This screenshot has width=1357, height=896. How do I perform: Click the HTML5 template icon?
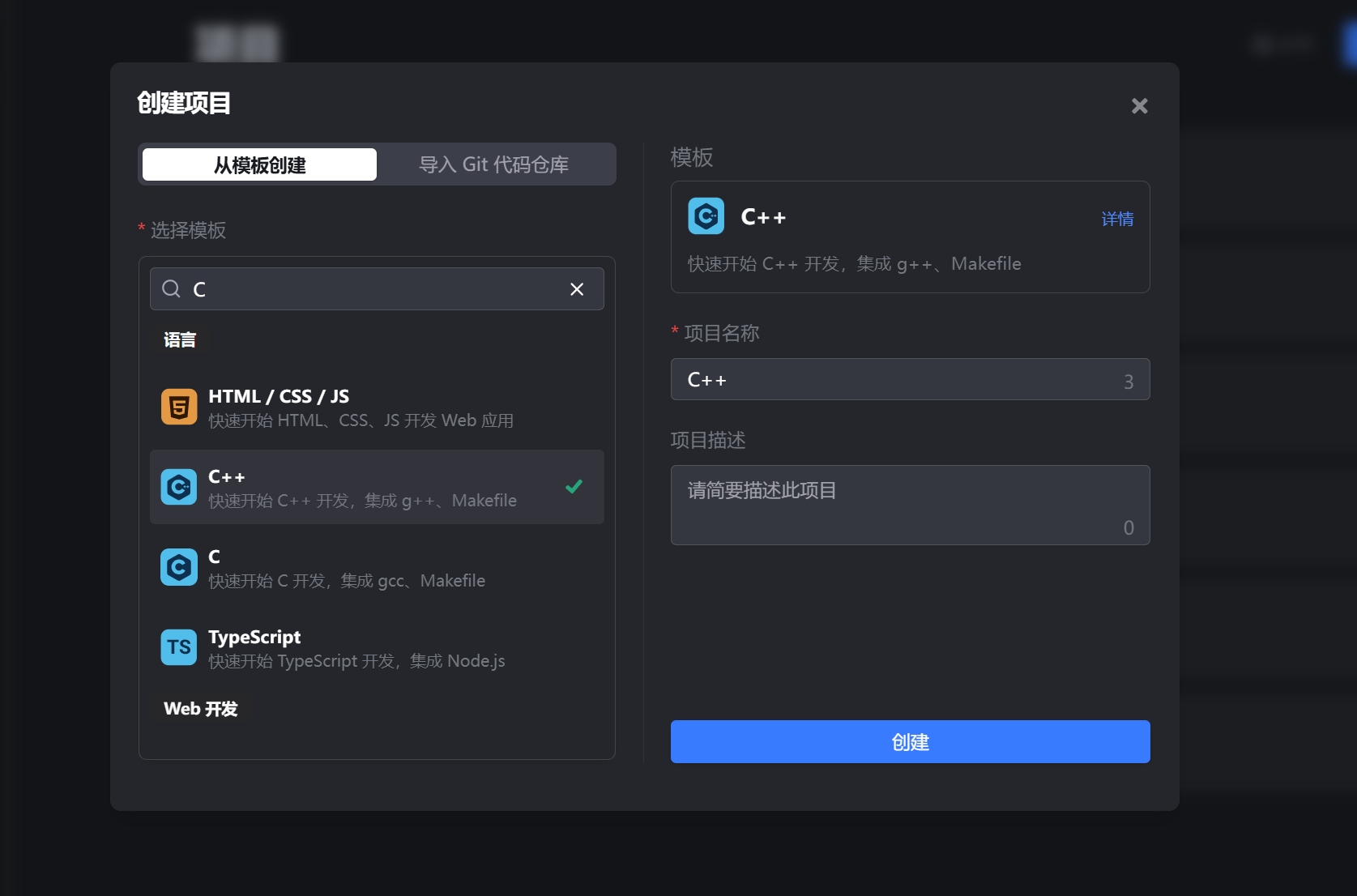[179, 407]
